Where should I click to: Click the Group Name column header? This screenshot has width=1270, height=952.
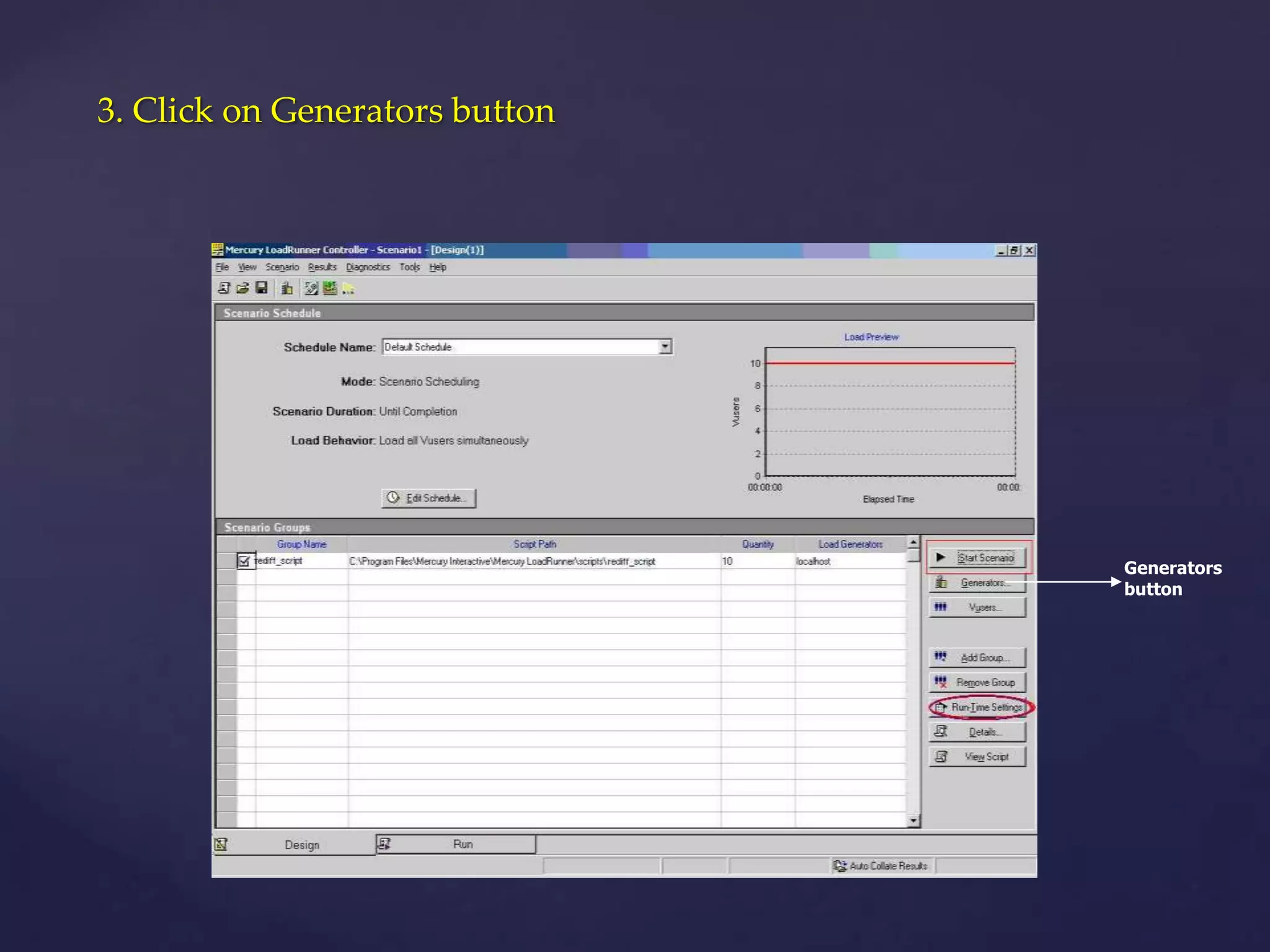(x=301, y=544)
